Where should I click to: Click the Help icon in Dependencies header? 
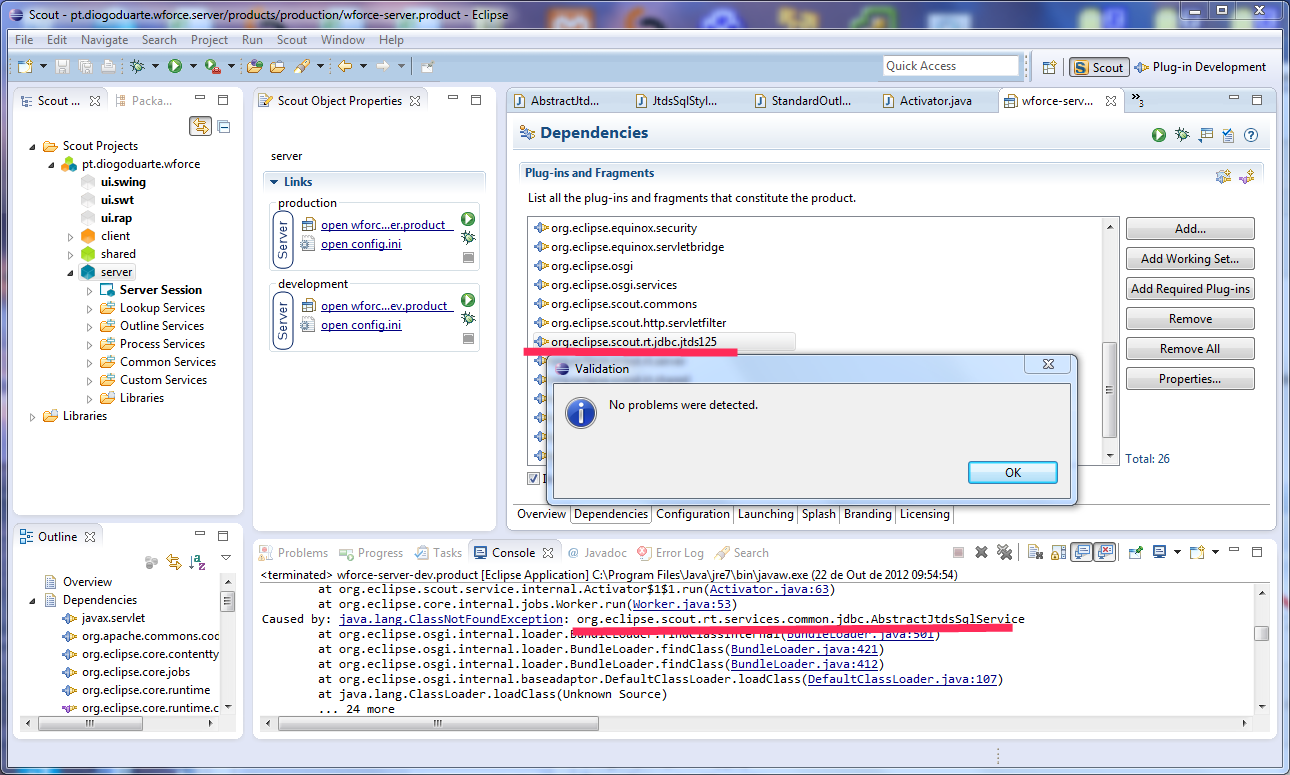click(x=1250, y=135)
